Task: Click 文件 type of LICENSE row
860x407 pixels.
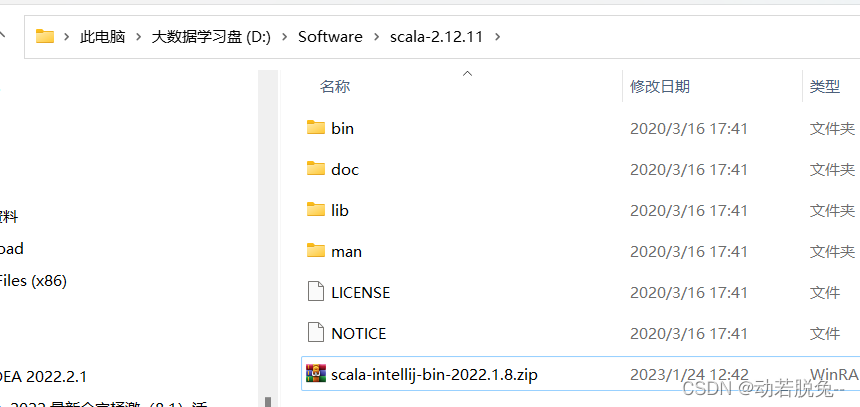Action: click(825, 292)
